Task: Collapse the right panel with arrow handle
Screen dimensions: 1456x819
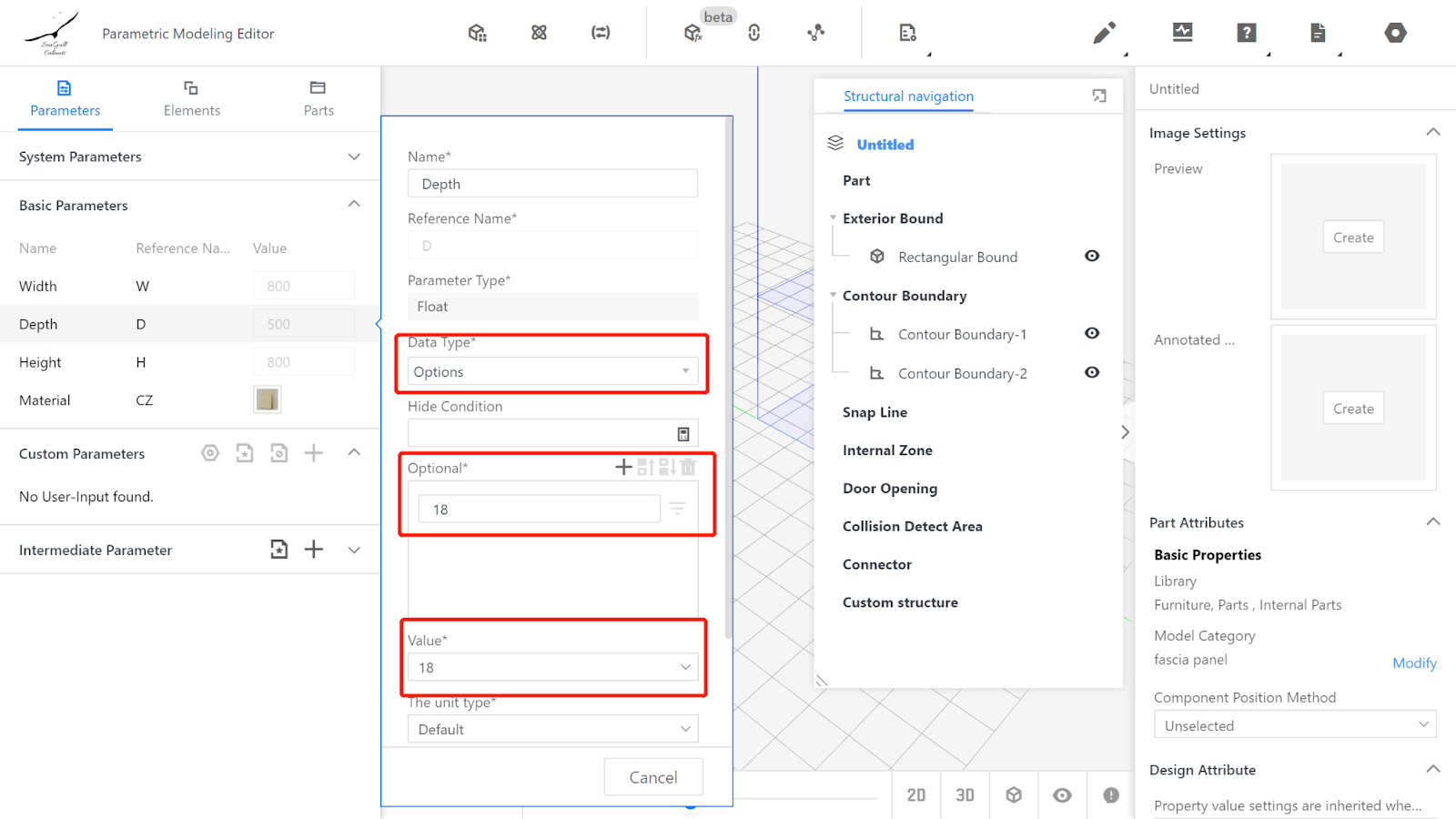Action: [1125, 432]
